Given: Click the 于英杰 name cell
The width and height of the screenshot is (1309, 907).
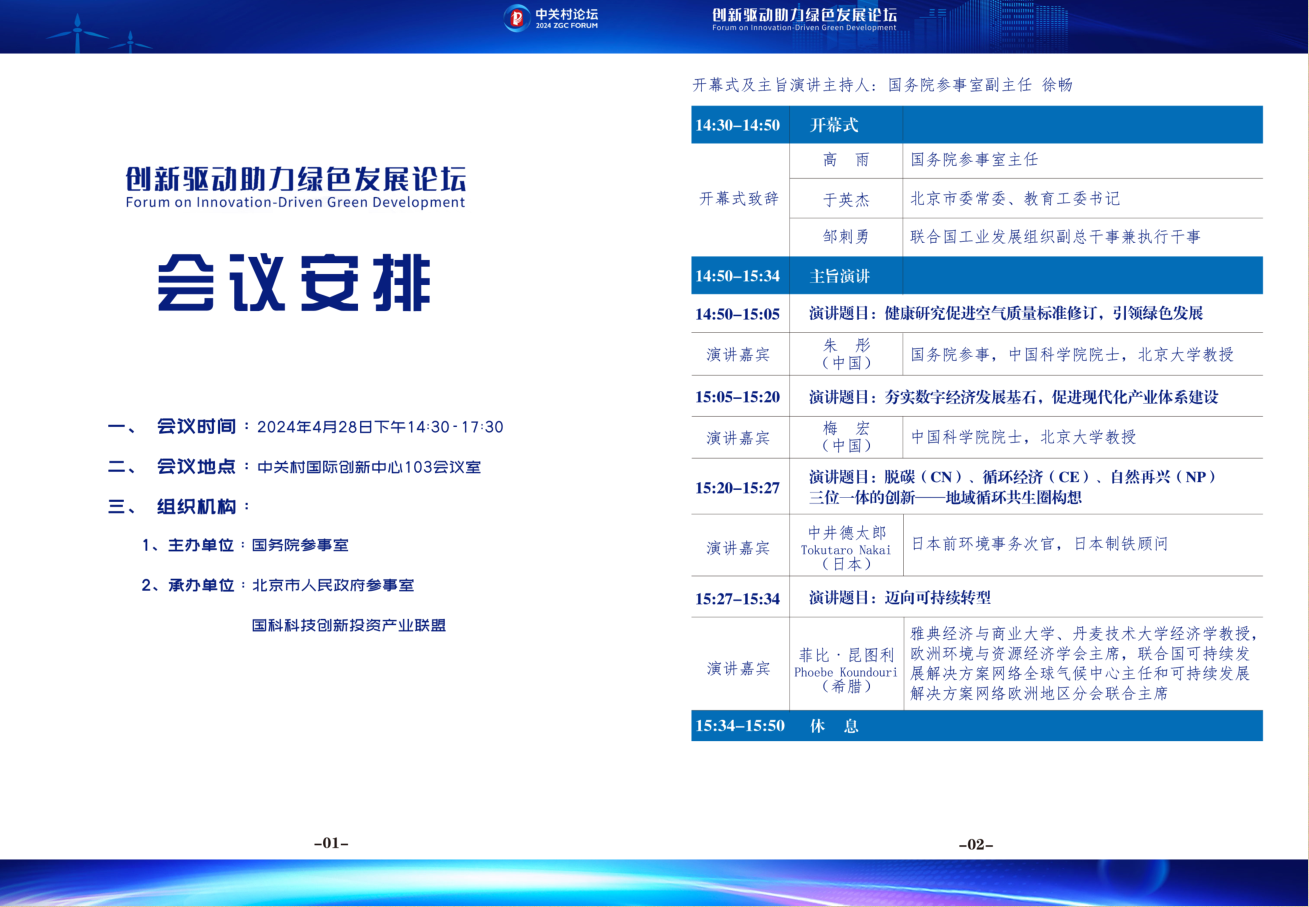Looking at the screenshot, I should [846, 199].
